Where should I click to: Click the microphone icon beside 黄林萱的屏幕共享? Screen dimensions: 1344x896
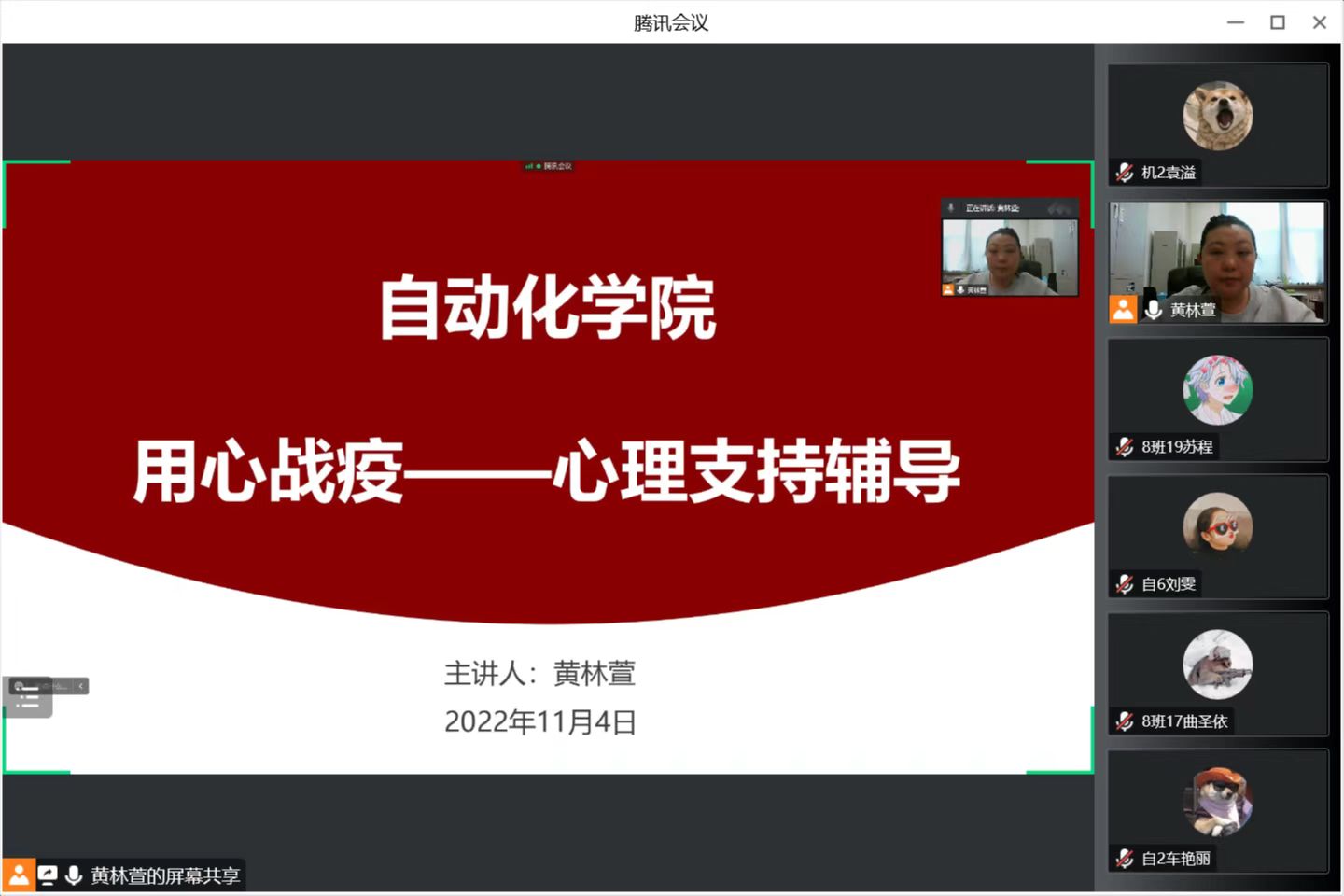pyautogui.click(x=74, y=875)
